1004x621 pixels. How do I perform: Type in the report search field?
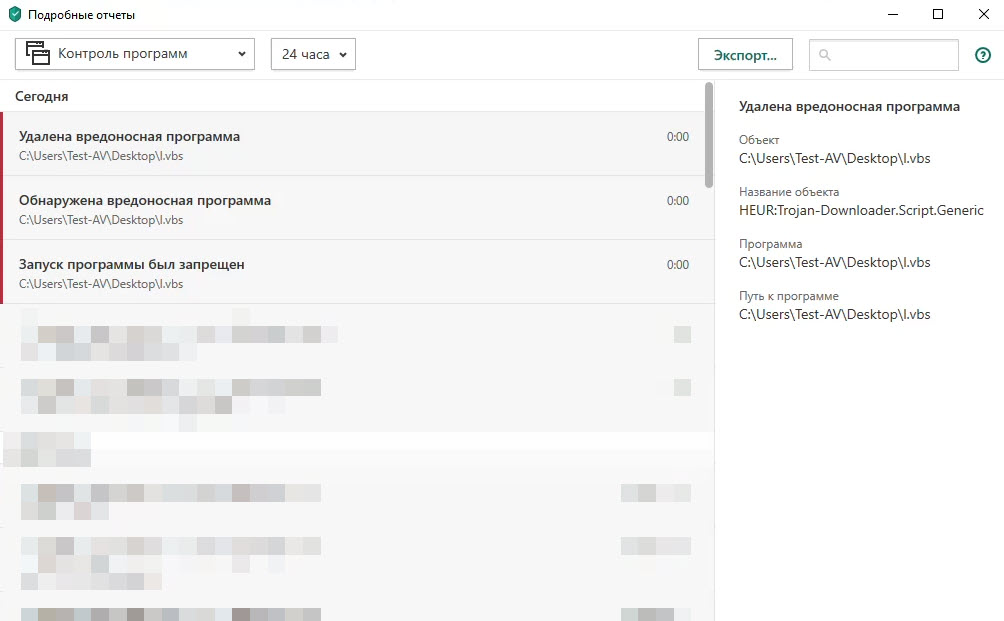[x=890, y=56]
